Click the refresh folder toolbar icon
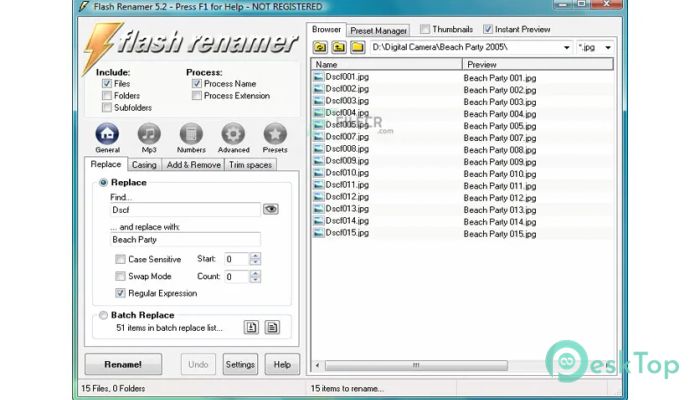 coord(320,47)
